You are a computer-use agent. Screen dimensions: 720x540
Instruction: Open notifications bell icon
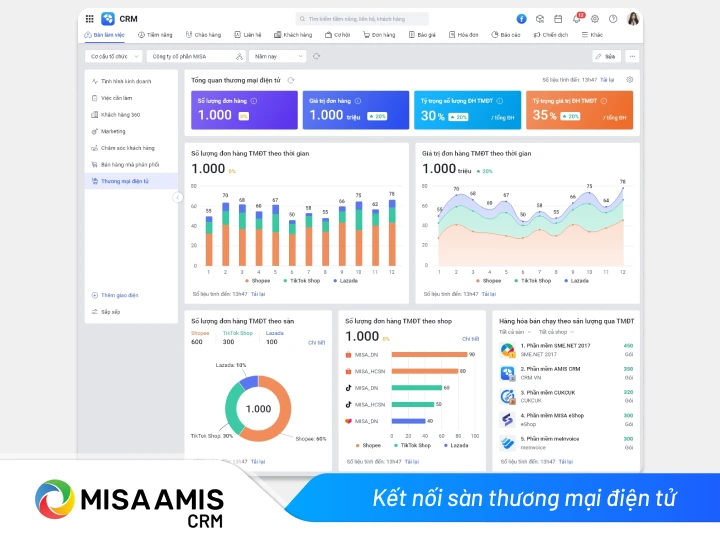pyautogui.click(x=576, y=19)
